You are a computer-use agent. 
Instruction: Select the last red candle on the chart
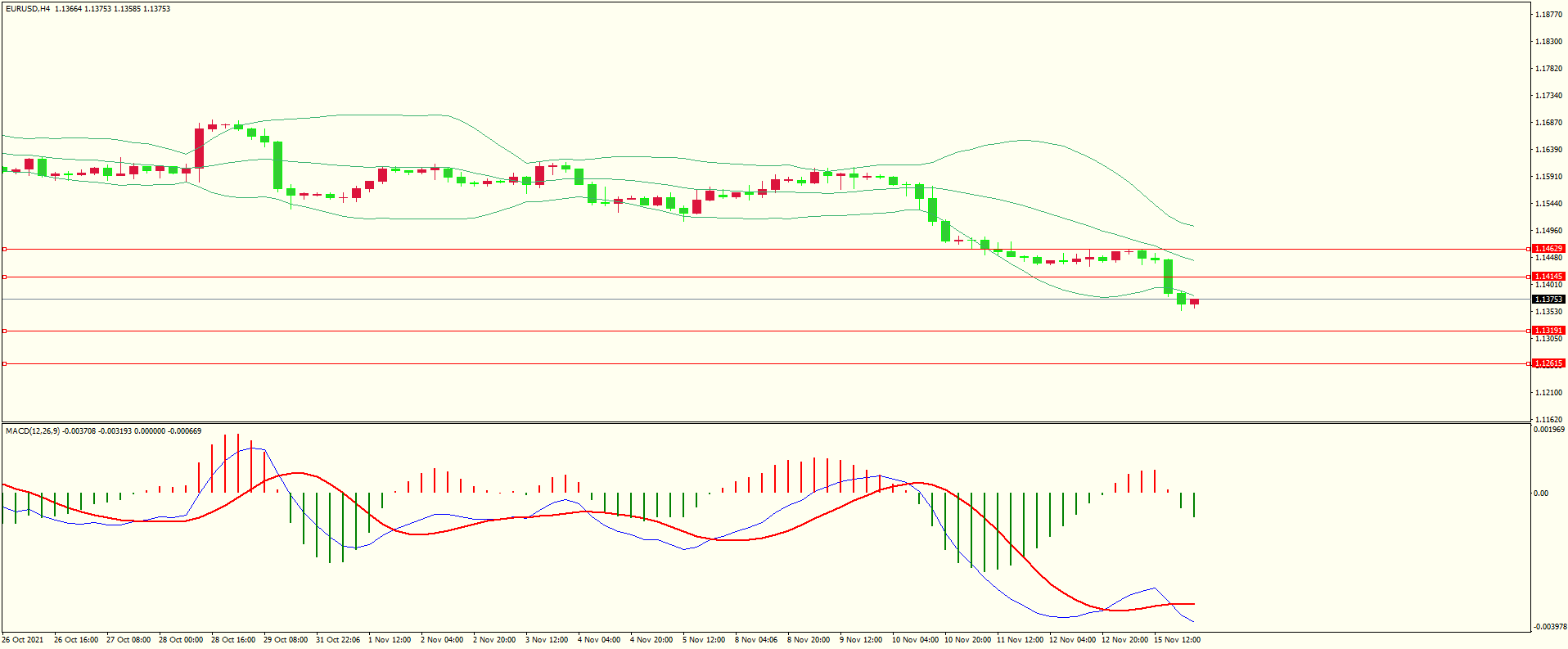1194,302
